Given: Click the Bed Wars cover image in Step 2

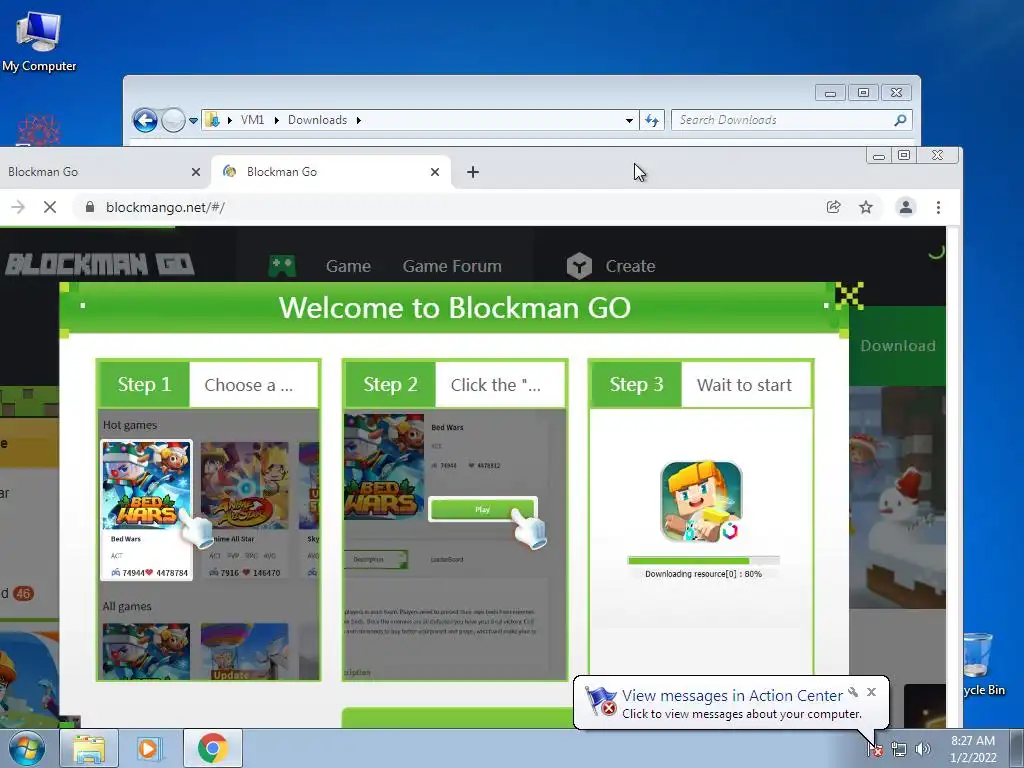Looking at the screenshot, I should tap(384, 466).
